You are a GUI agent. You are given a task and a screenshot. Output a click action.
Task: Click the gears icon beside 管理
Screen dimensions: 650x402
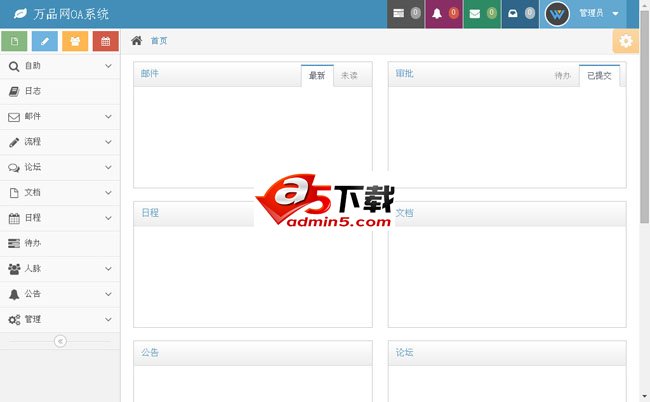pos(14,320)
